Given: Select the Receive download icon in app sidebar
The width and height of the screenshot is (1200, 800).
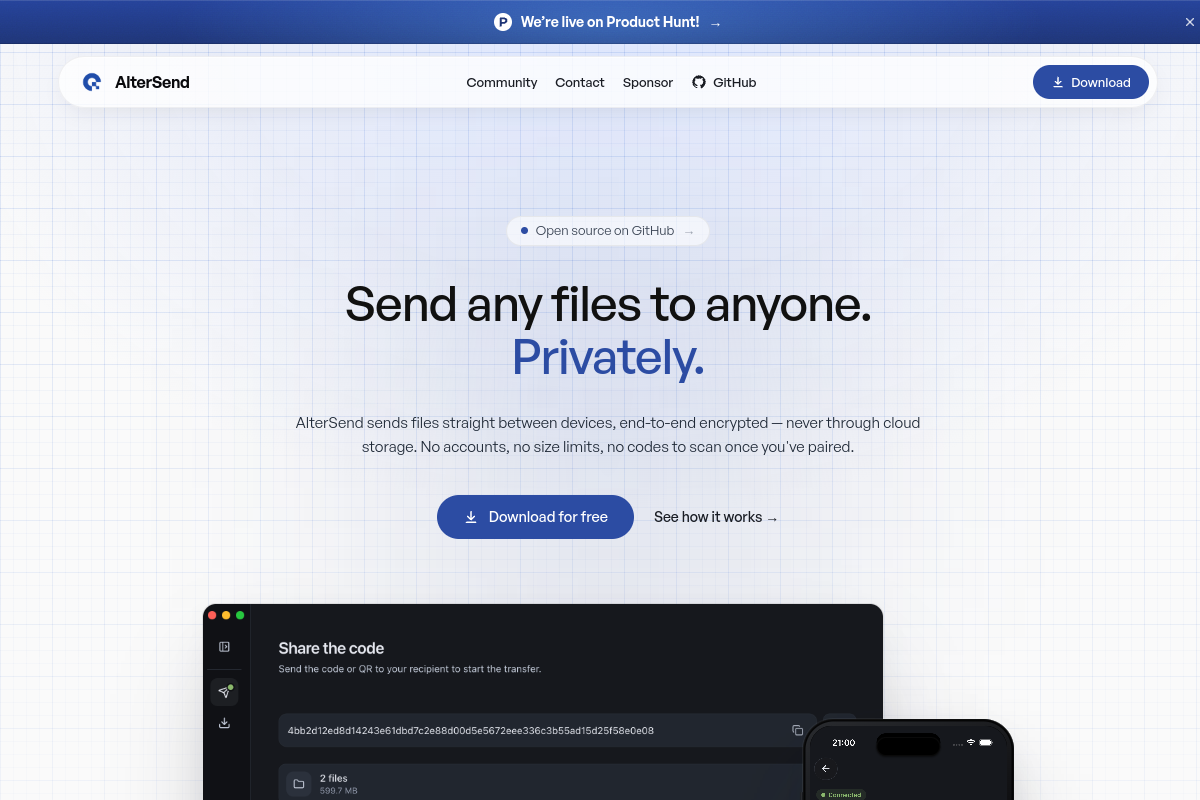Looking at the screenshot, I should coord(224,723).
